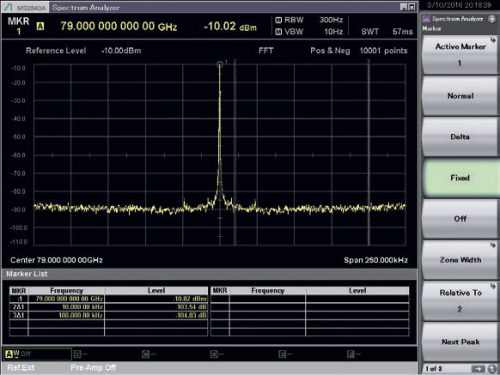Select marker row 1 in Marker List
The height and width of the screenshot is (375, 500).
(x=108, y=299)
